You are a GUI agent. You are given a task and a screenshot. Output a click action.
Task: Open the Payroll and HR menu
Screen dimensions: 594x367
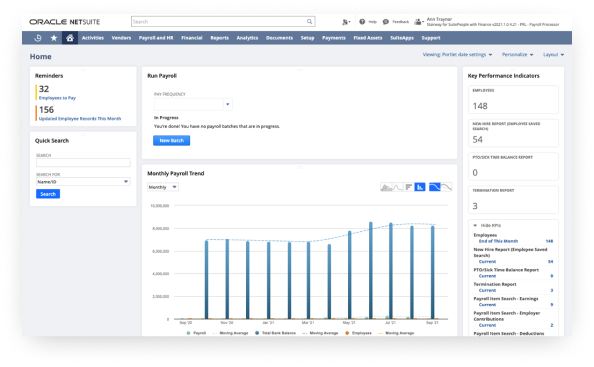156,38
